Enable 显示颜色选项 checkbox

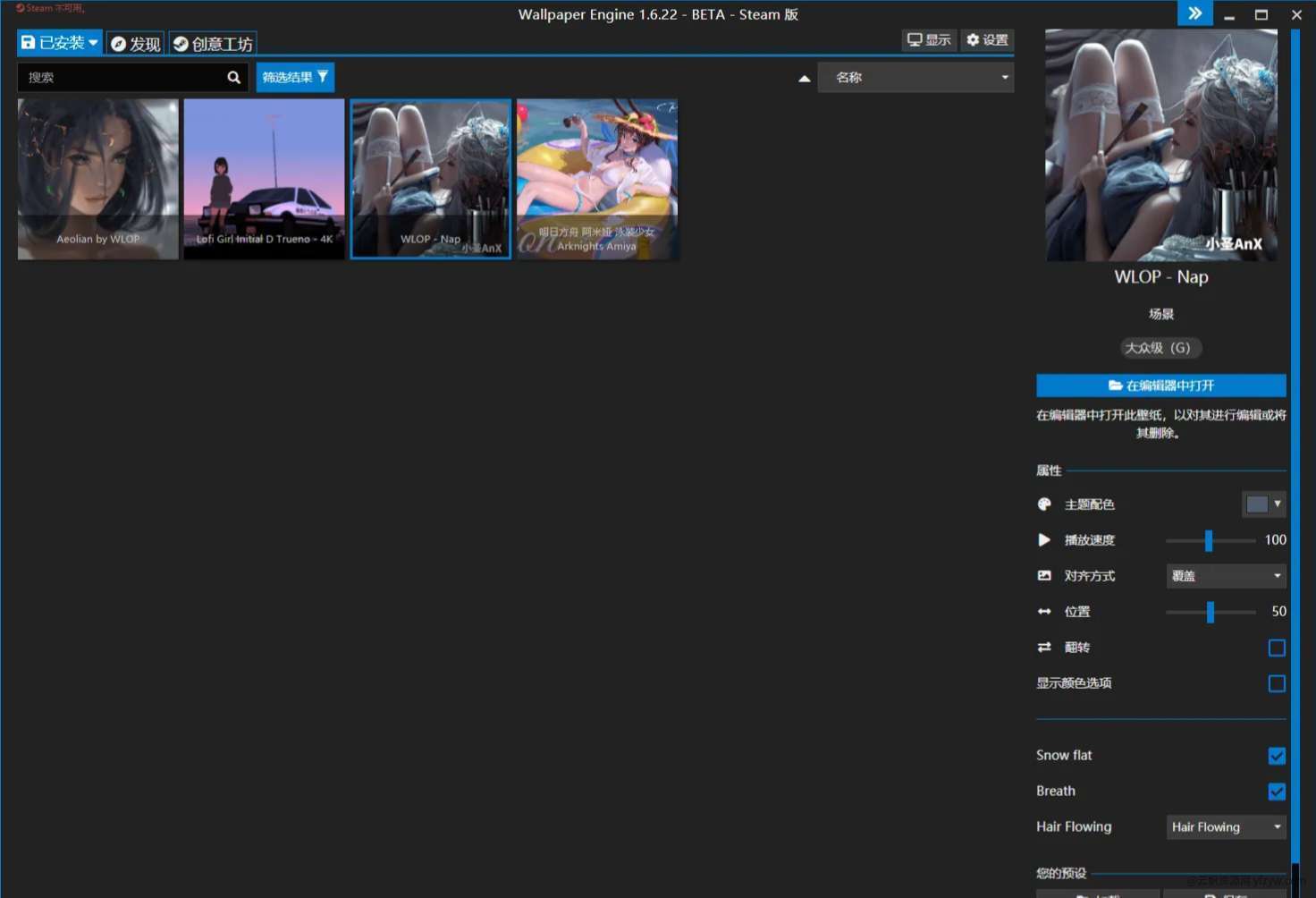[1277, 683]
